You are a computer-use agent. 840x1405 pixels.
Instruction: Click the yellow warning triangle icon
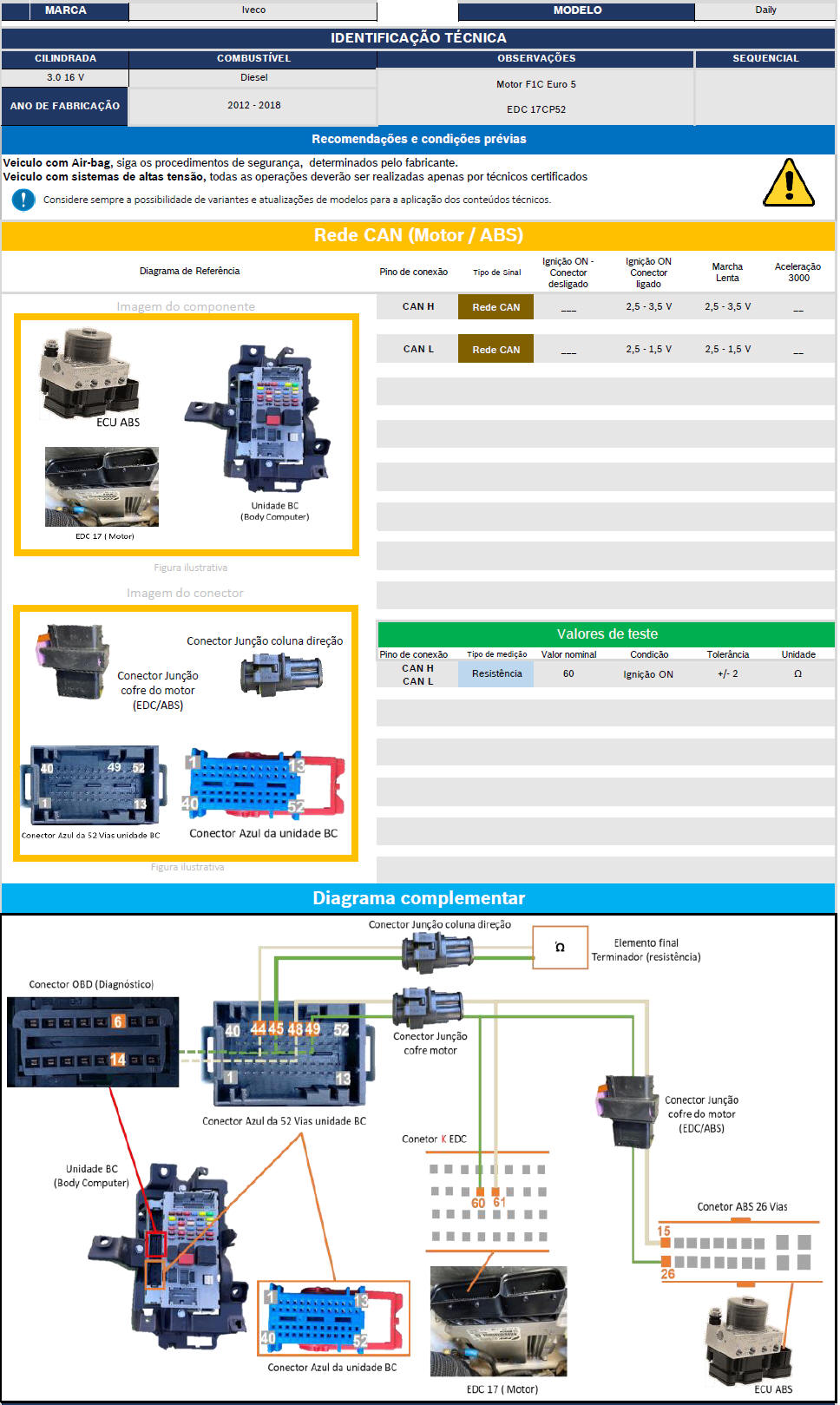(x=788, y=183)
